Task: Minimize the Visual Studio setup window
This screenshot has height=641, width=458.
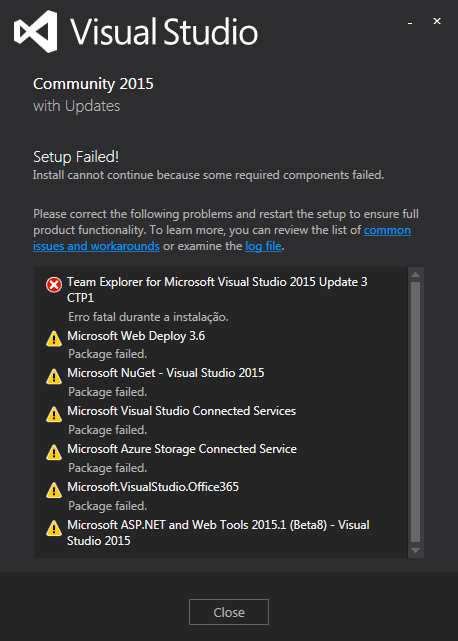Action: 410,22
